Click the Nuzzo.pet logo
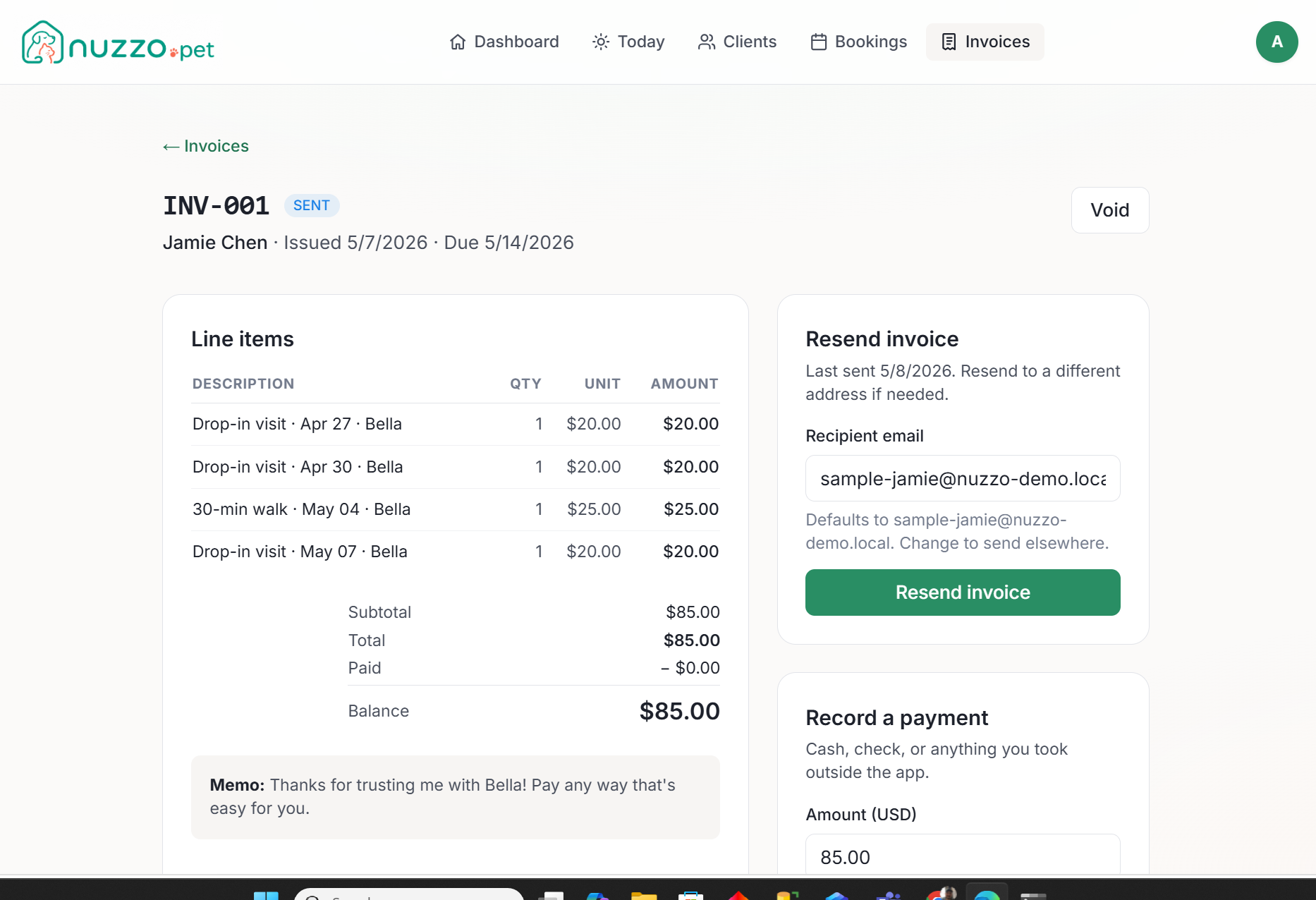Screen dimensions: 1316x900 coord(118,42)
